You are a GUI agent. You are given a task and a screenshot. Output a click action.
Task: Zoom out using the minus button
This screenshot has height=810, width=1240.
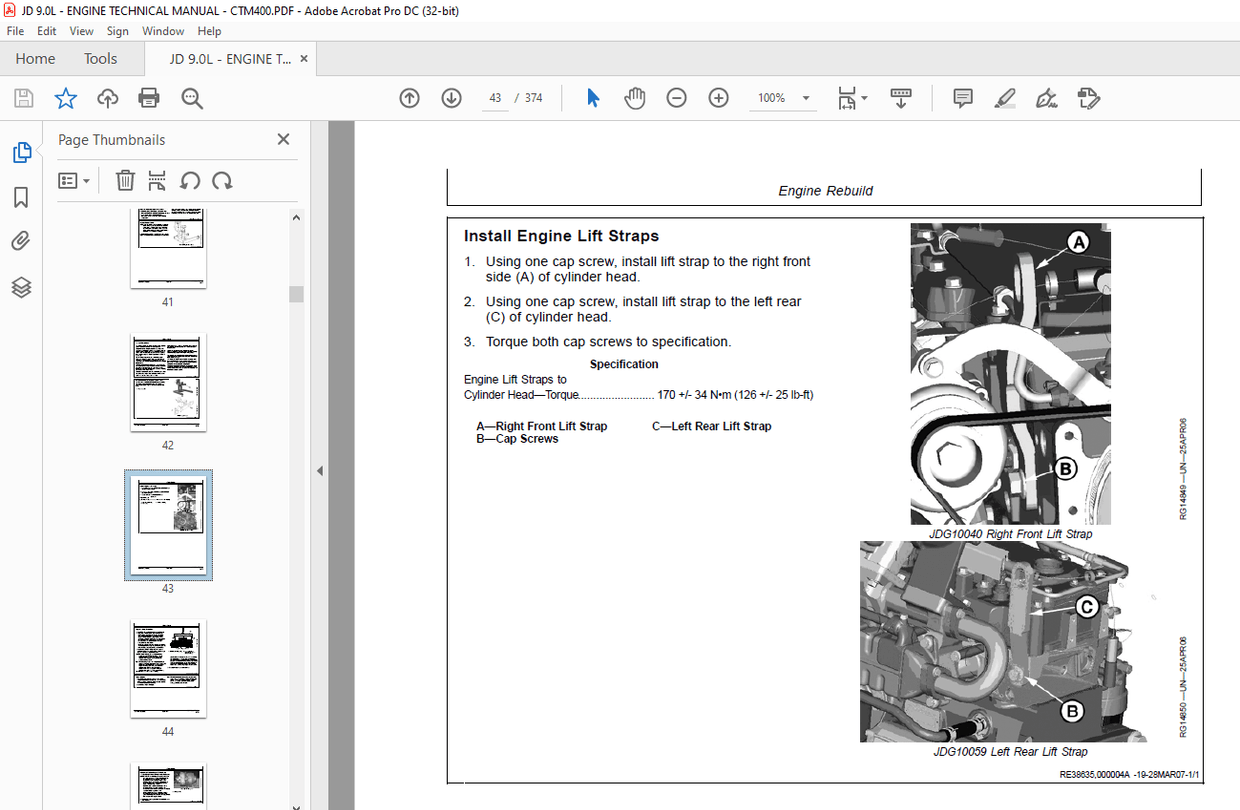point(676,97)
